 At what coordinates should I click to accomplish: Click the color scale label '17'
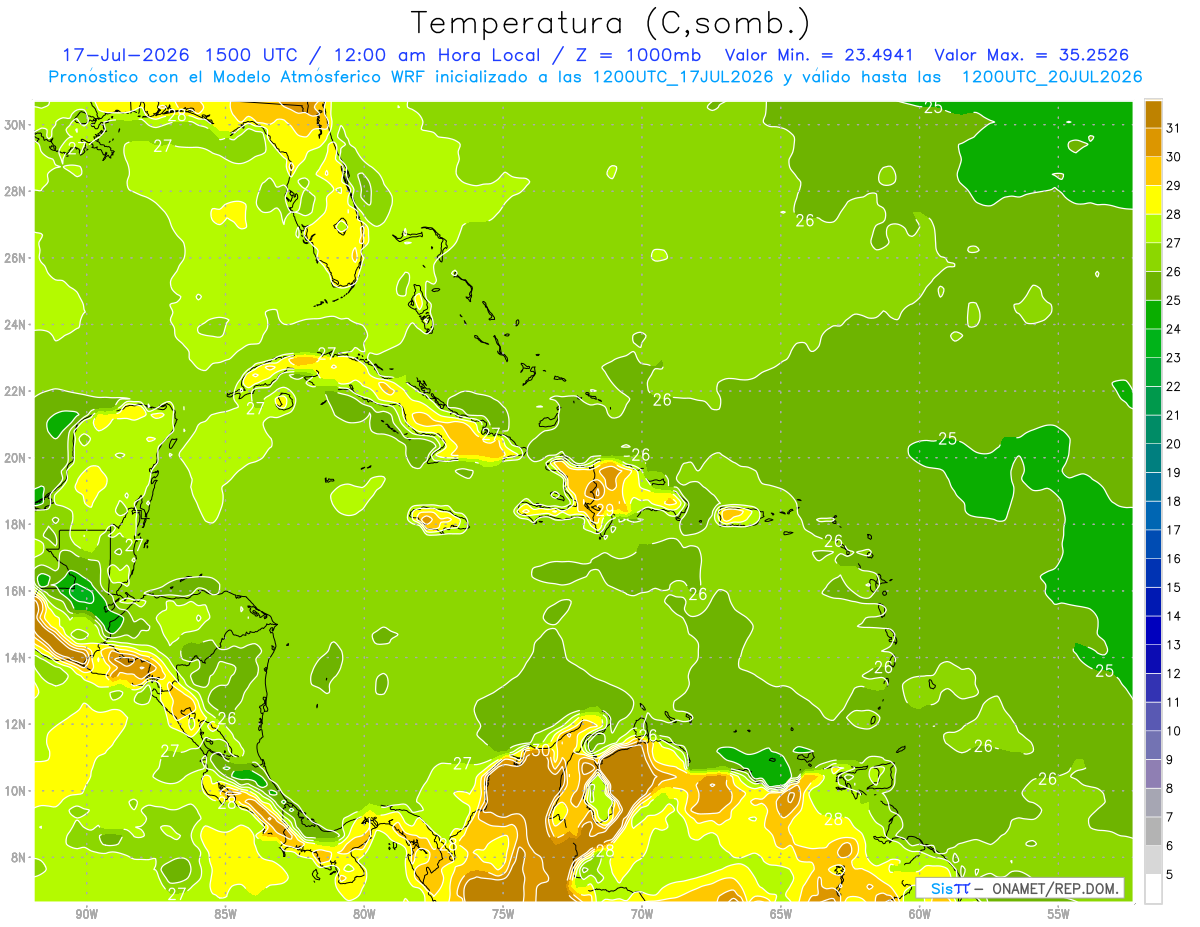(1174, 530)
